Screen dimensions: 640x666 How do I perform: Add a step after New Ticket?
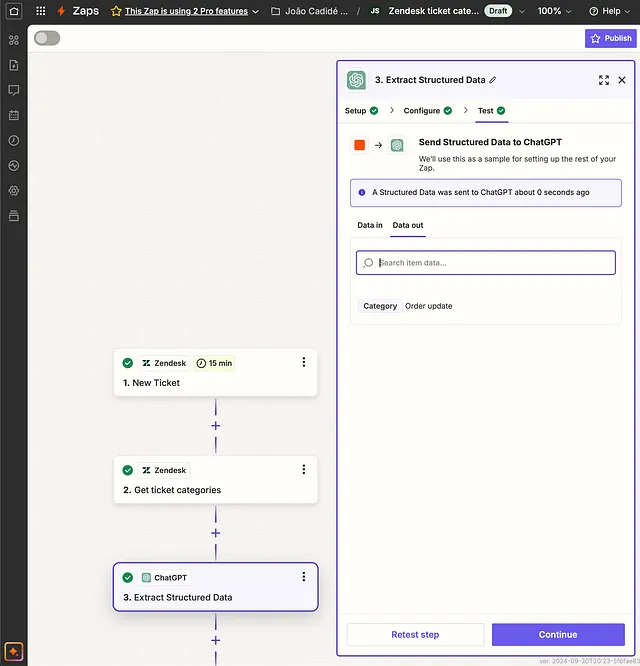(216, 426)
